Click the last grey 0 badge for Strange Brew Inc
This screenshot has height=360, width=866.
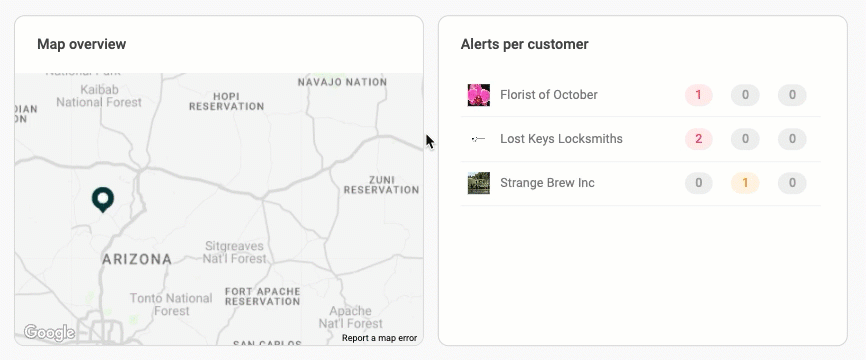coord(792,183)
